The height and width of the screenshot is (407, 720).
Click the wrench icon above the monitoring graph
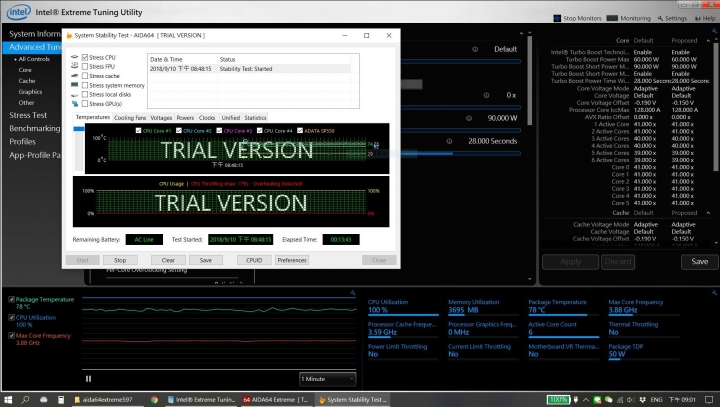click(353, 293)
